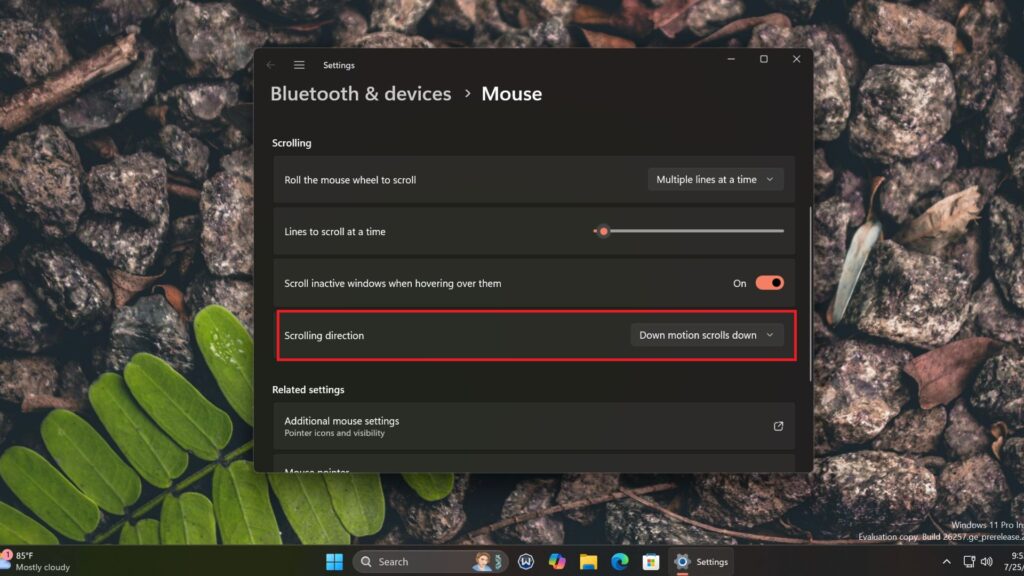Open the Scrolling direction dropdown
The image size is (1024, 576).
(x=707, y=335)
